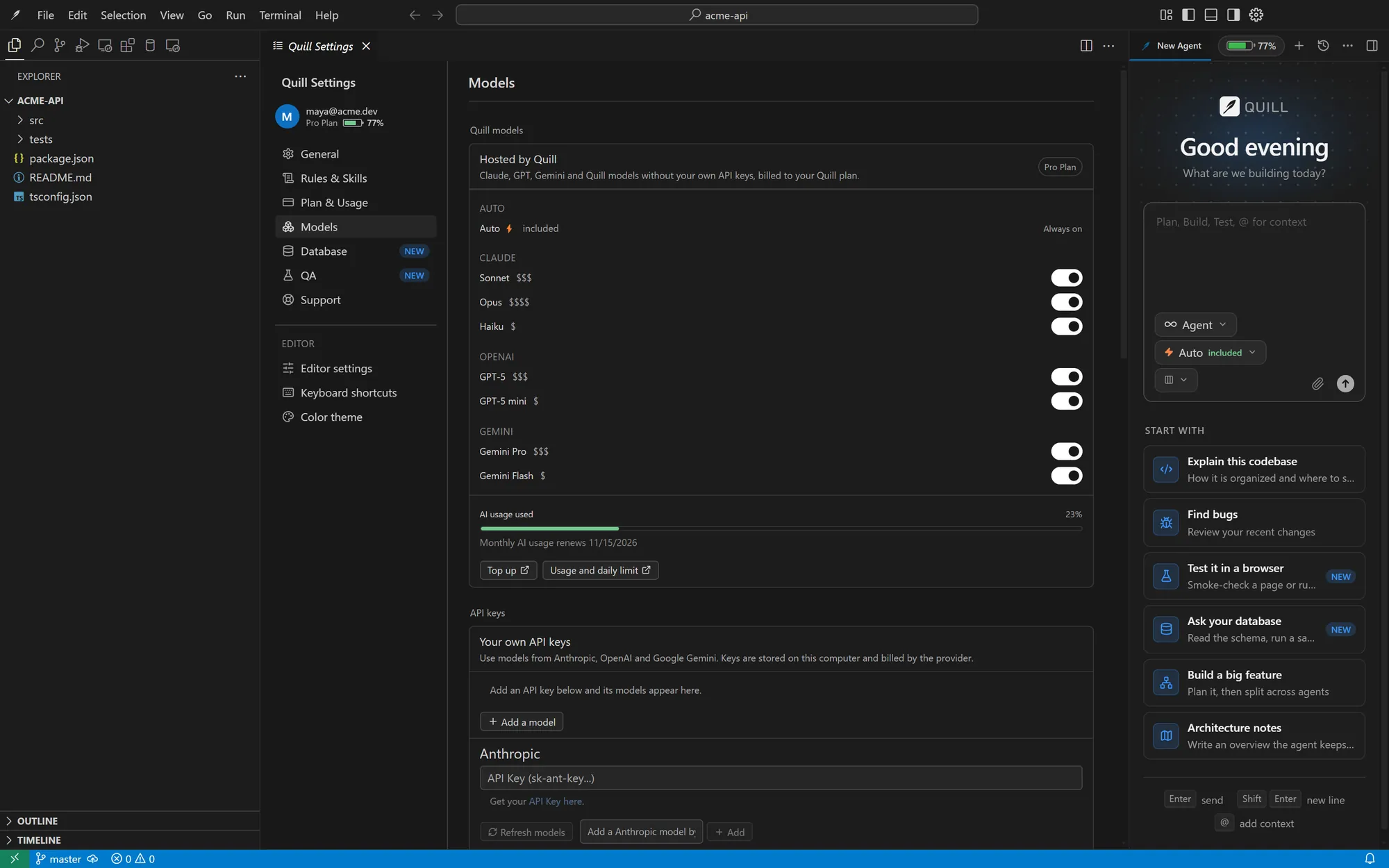
Task: Open the Search magnifier in activity bar
Action: click(38, 46)
